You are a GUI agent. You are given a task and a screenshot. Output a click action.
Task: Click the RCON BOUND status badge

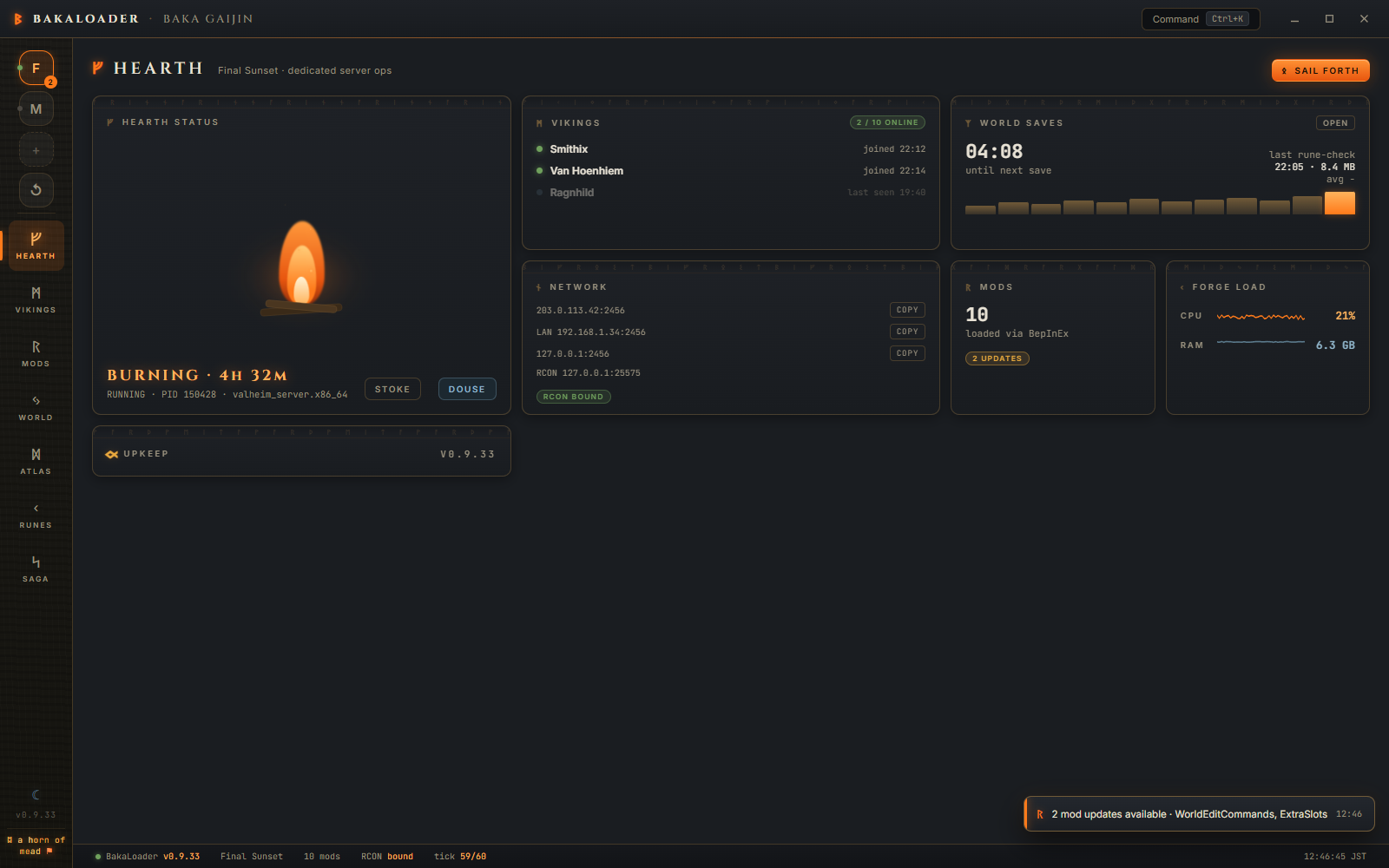tap(573, 397)
